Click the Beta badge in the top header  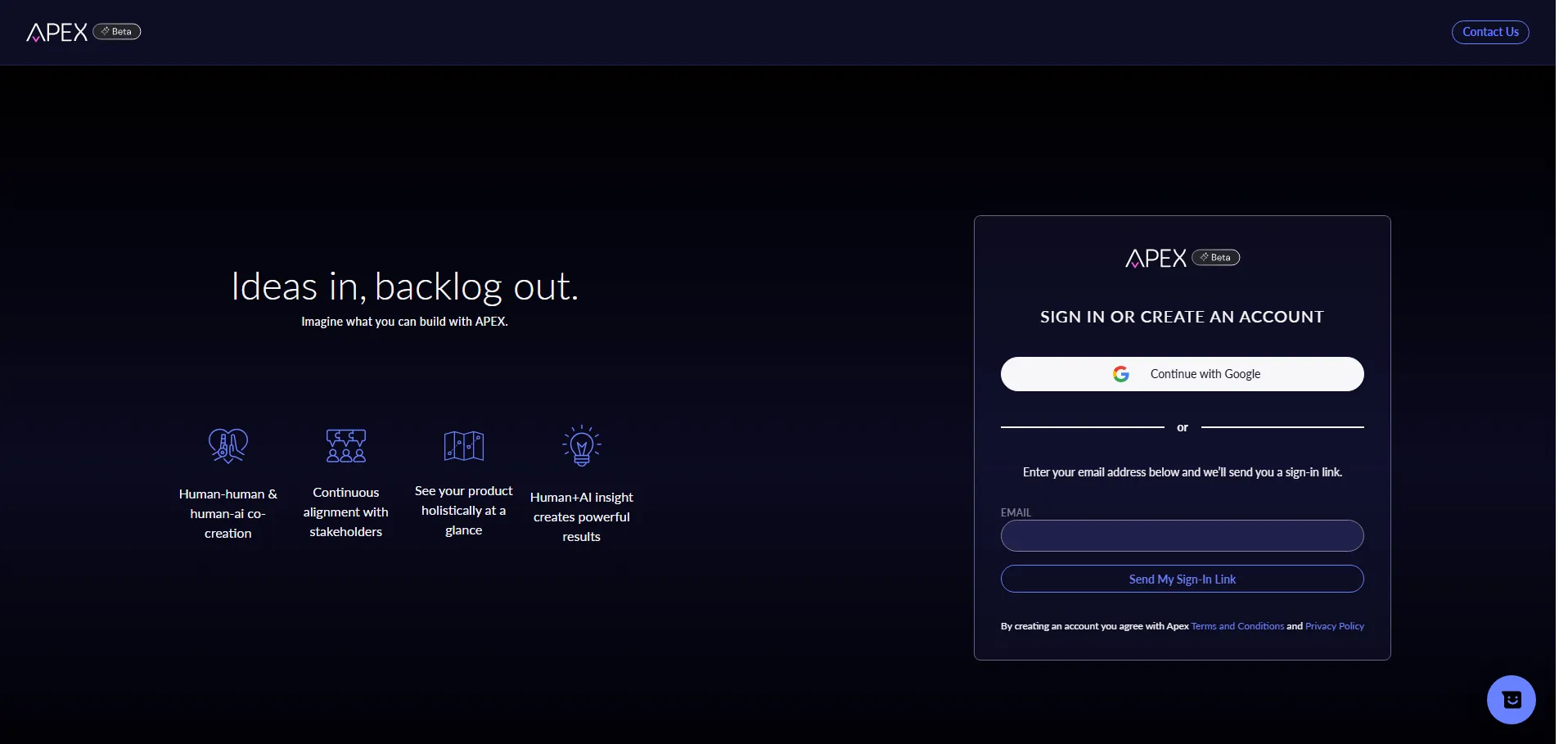[117, 32]
